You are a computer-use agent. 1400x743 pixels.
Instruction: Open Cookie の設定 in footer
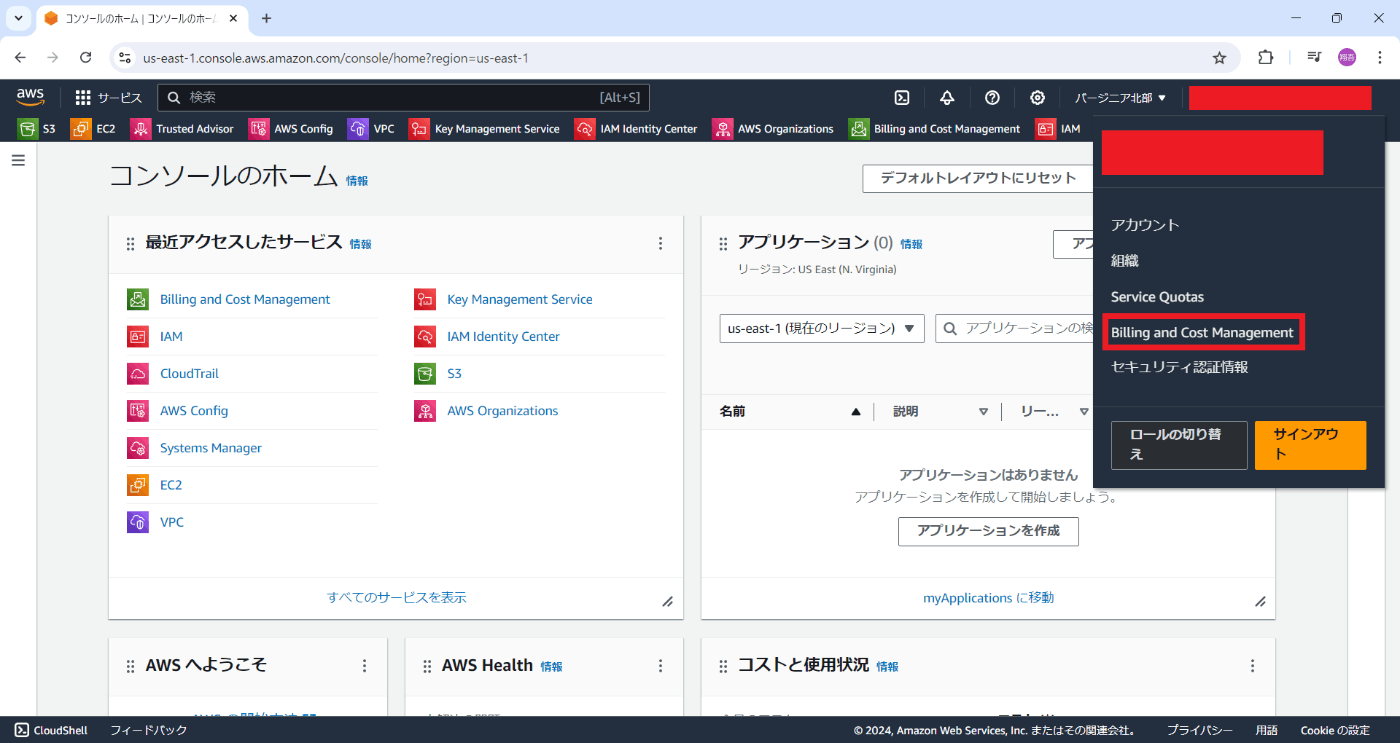coord(1335,730)
